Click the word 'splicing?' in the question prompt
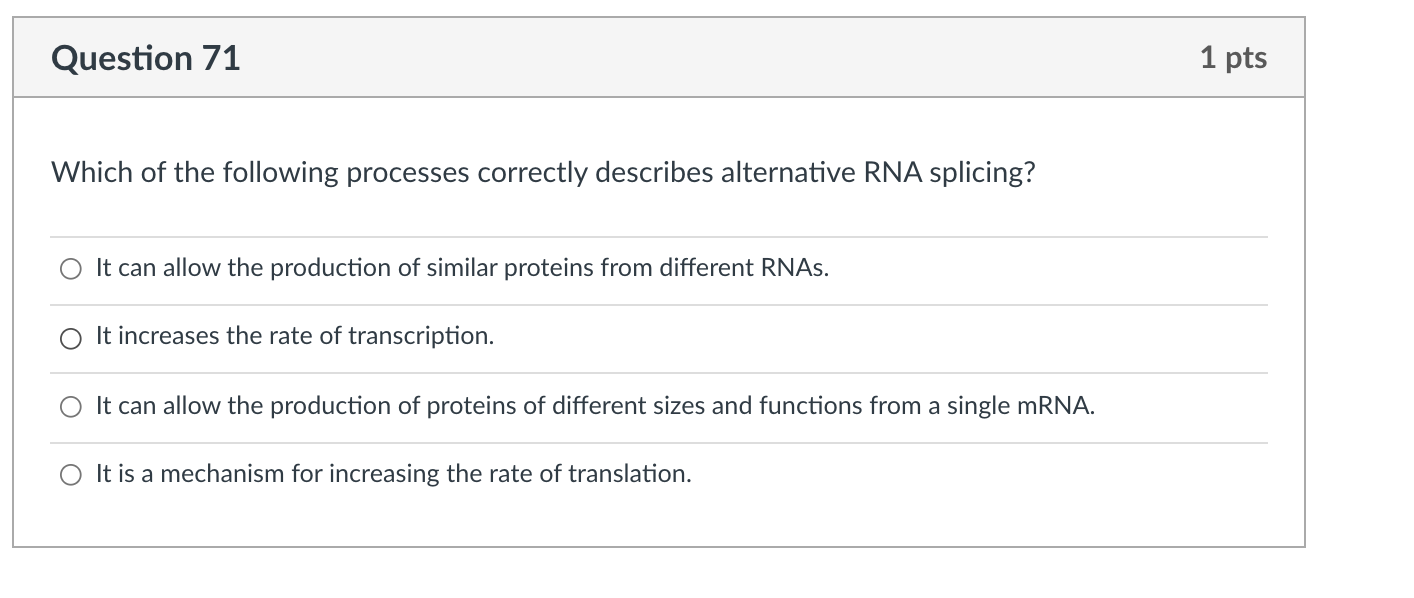 tap(982, 173)
